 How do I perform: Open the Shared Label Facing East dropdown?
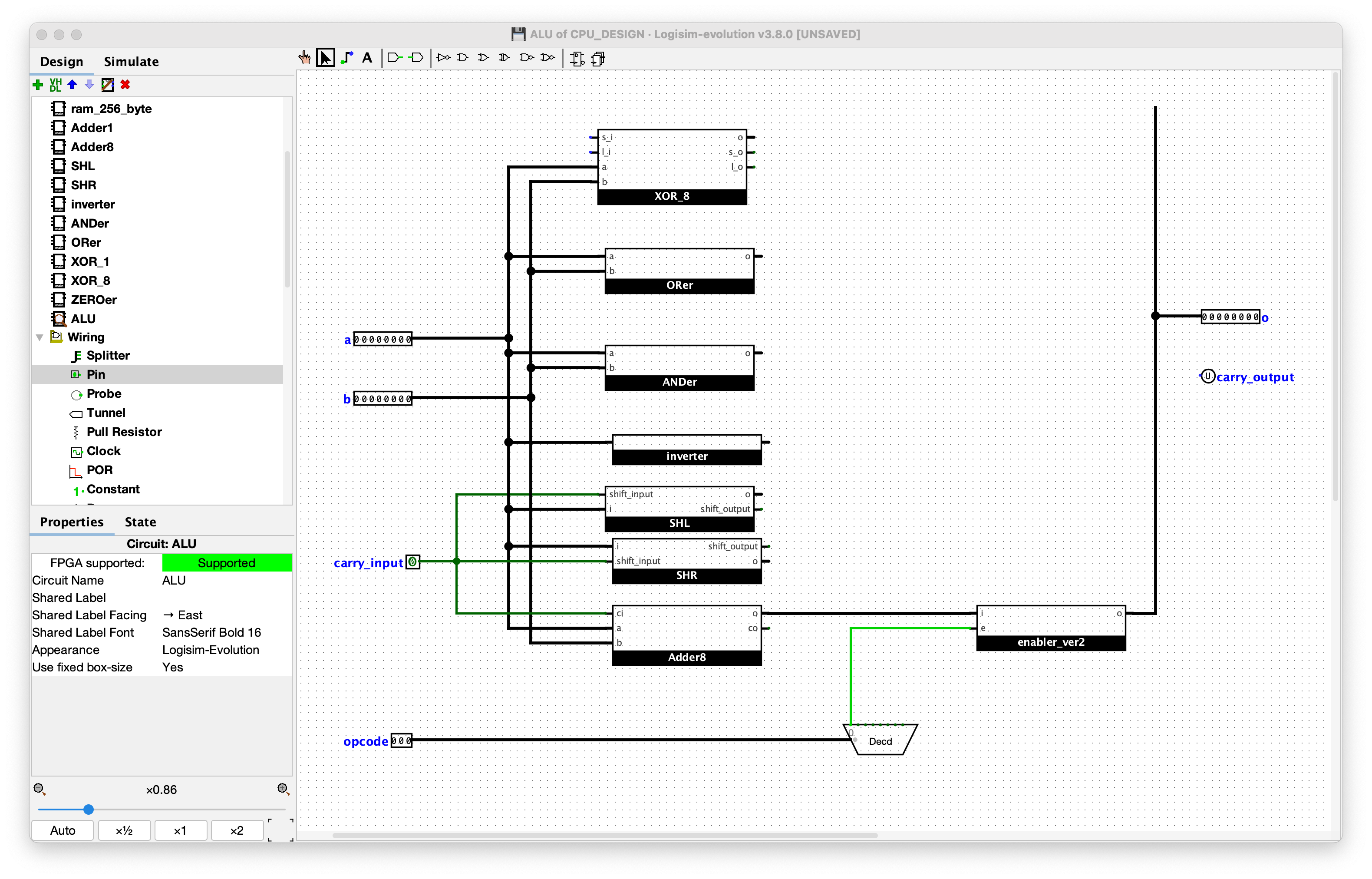pos(227,615)
